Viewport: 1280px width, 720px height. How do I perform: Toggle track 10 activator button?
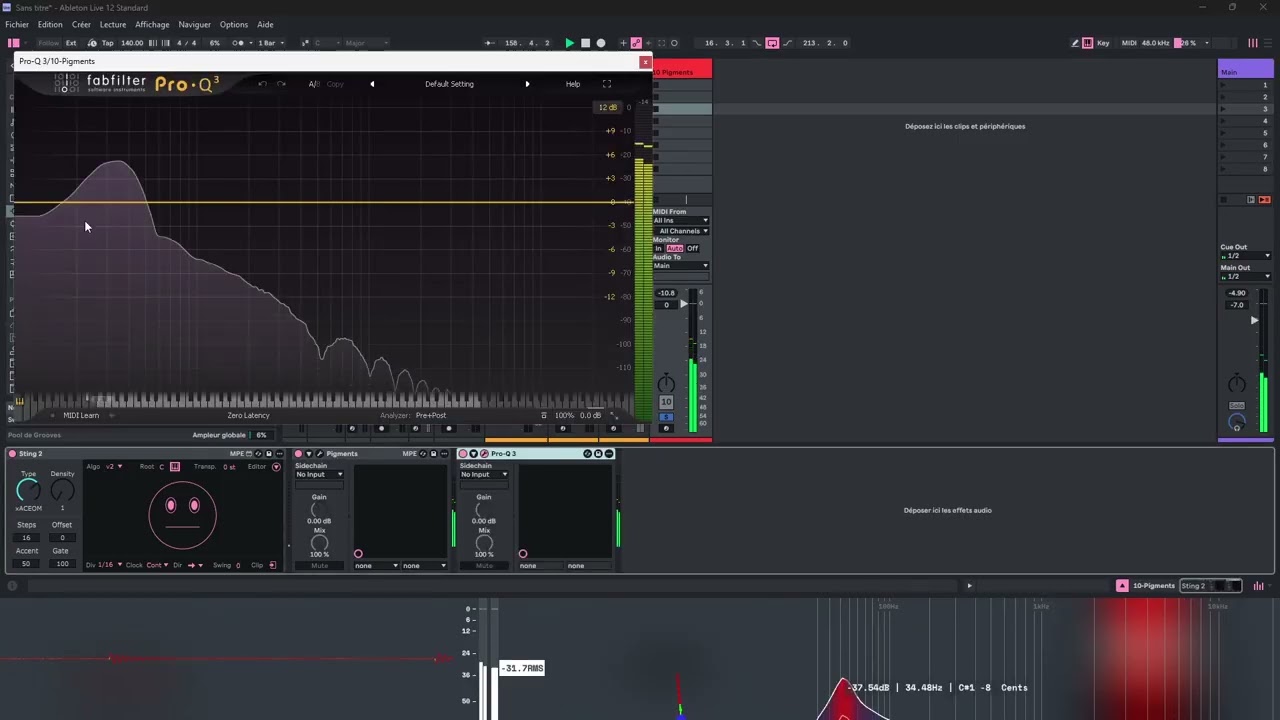[x=666, y=402]
